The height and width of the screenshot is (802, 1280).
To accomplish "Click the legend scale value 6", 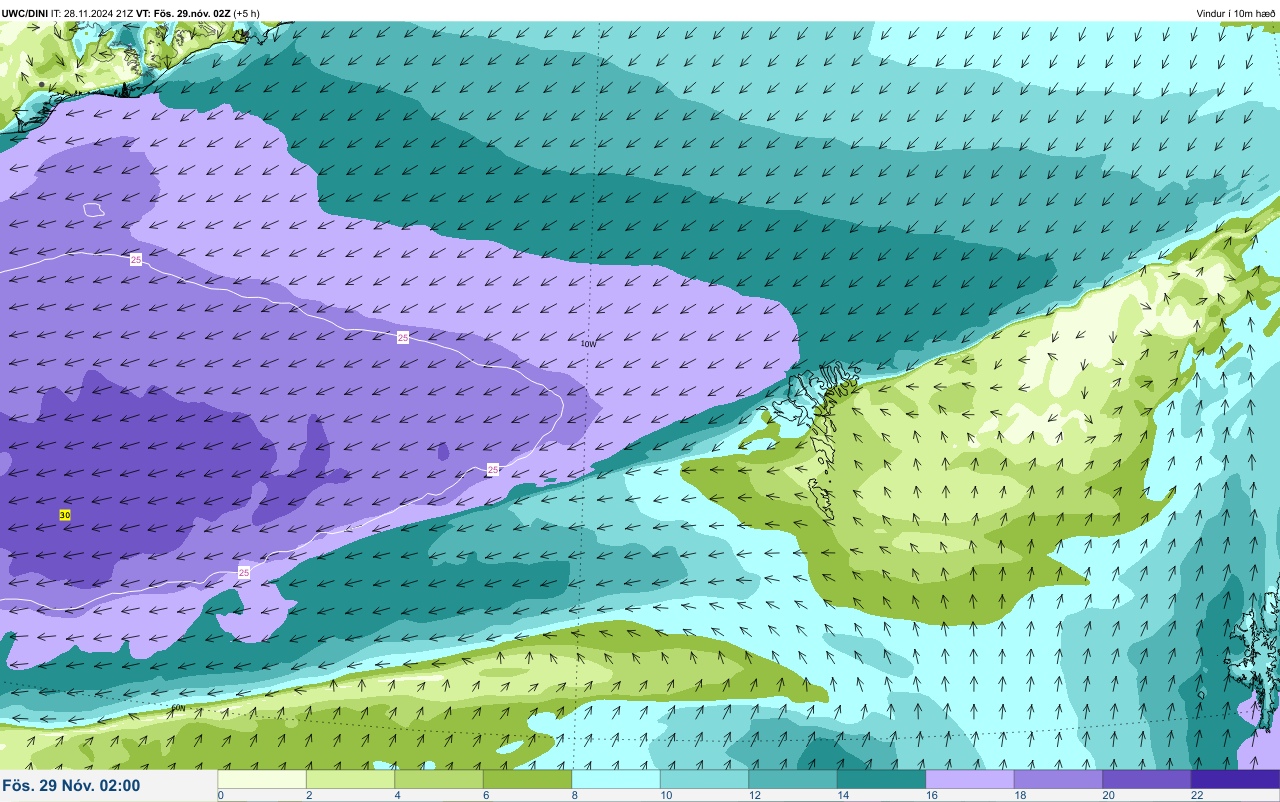I will point(485,795).
